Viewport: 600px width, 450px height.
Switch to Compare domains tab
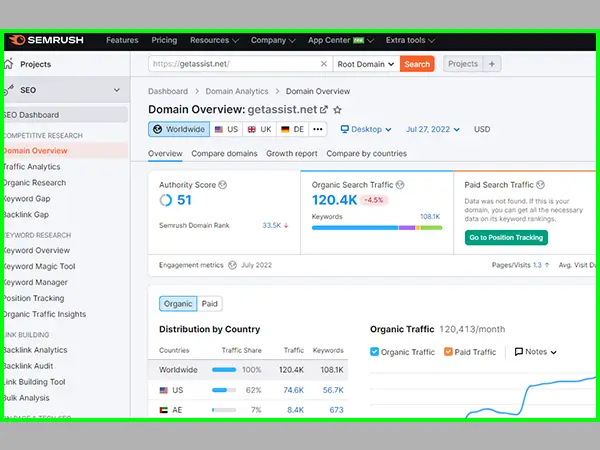click(x=224, y=153)
